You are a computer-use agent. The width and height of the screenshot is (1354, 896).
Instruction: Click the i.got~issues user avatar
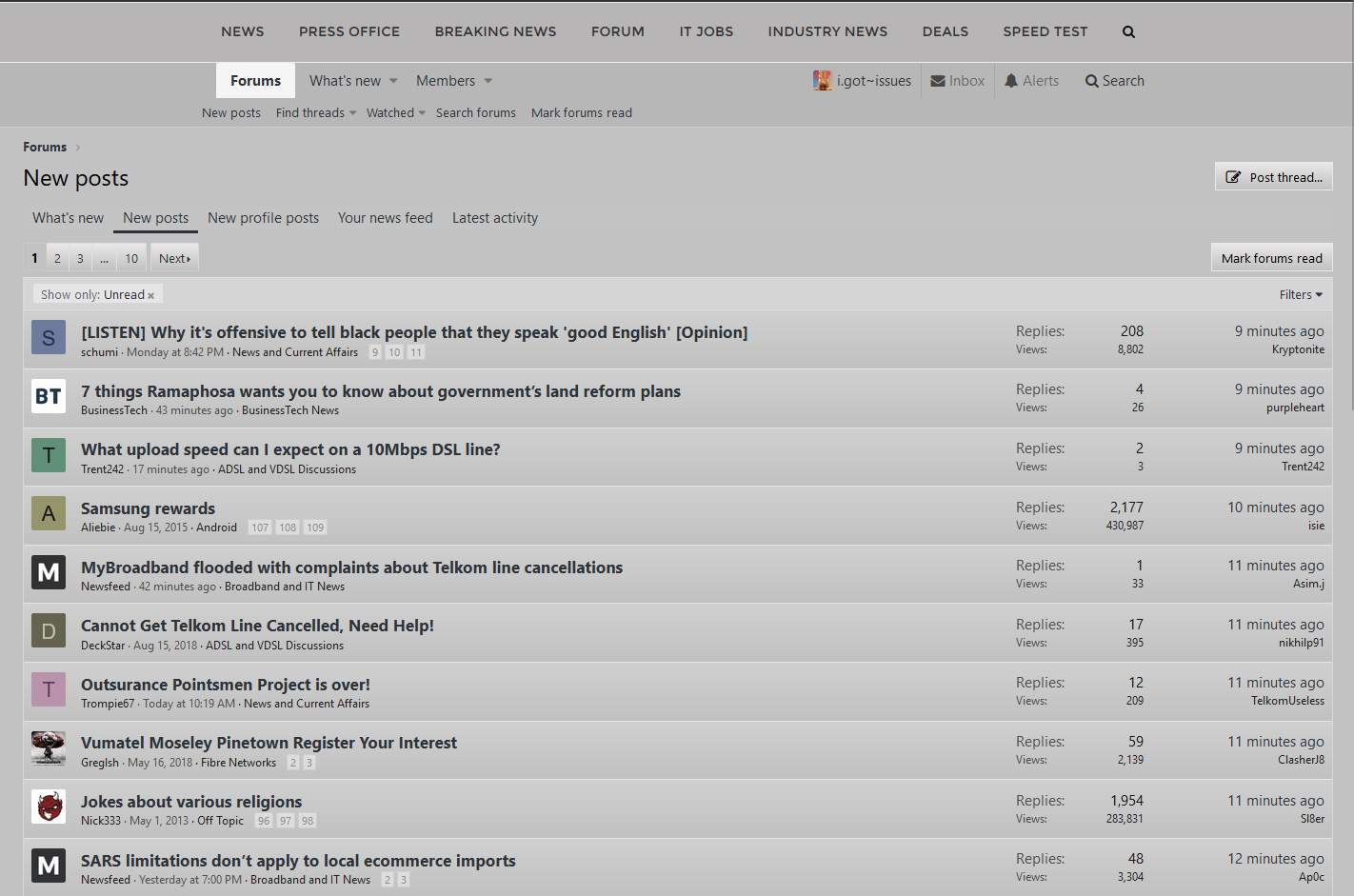[823, 81]
